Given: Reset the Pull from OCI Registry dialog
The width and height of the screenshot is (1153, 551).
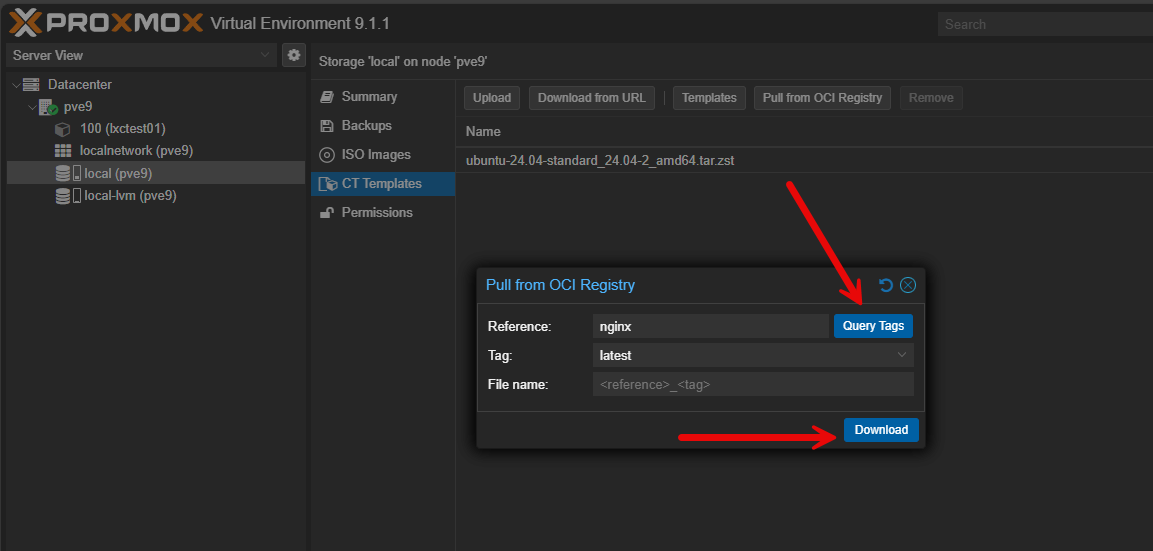Looking at the screenshot, I should (885, 285).
